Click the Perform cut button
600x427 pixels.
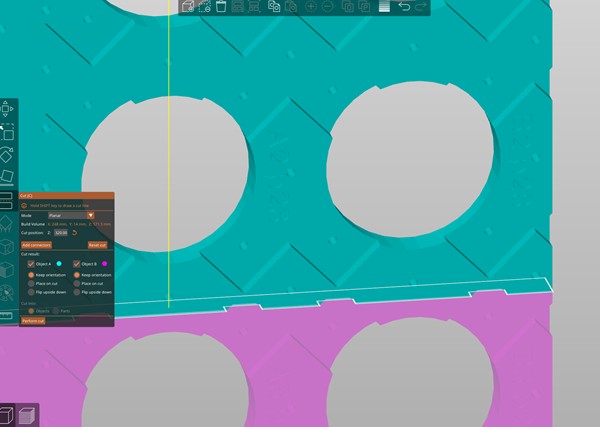pyautogui.click(x=33, y=321)
